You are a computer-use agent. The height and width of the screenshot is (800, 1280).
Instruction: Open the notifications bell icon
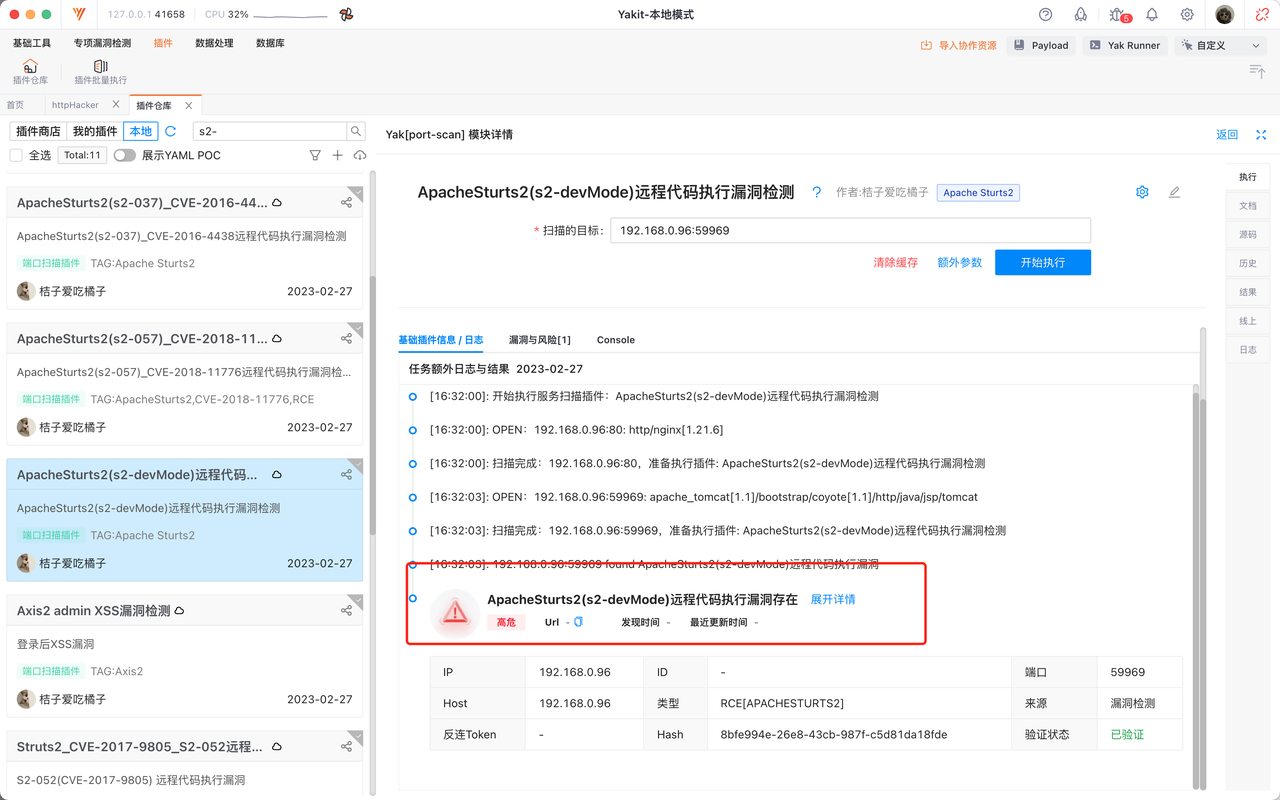click(x=1152, y=15)
